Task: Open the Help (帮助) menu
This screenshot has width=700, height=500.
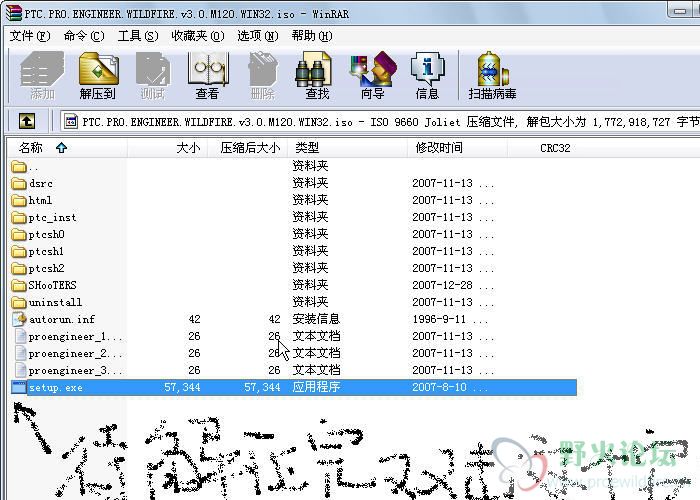Action: (x=312, y=36)
